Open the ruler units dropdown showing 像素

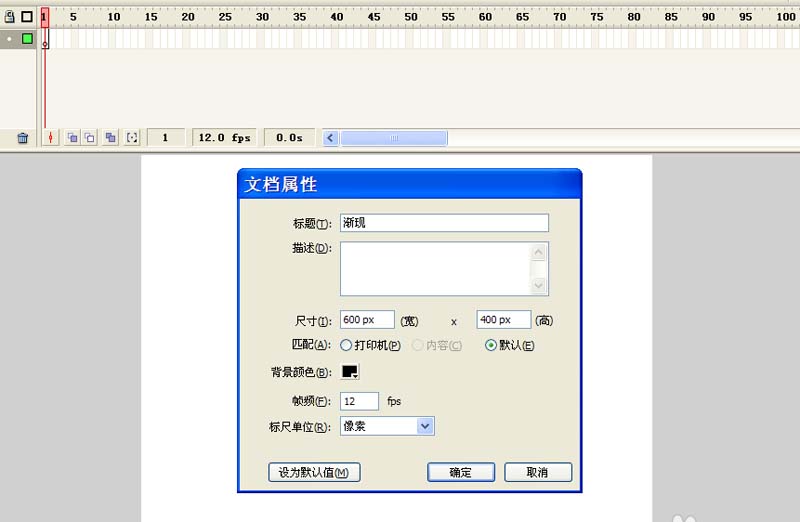[x=387, y=426]
